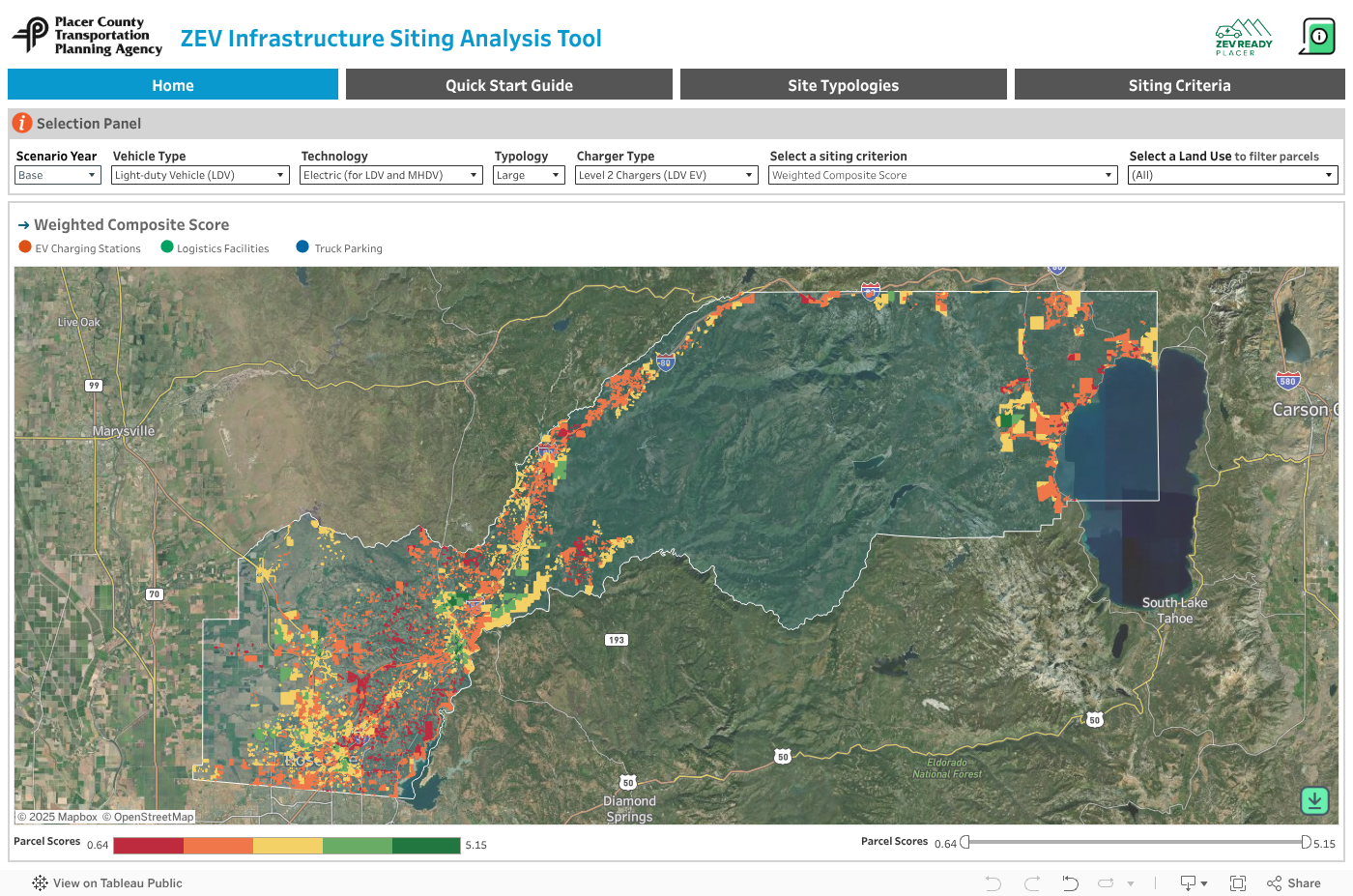1353x896 pixels.
Task: Click the Parcel Scores slider right handle
Action: click(x=1306, y=842)
